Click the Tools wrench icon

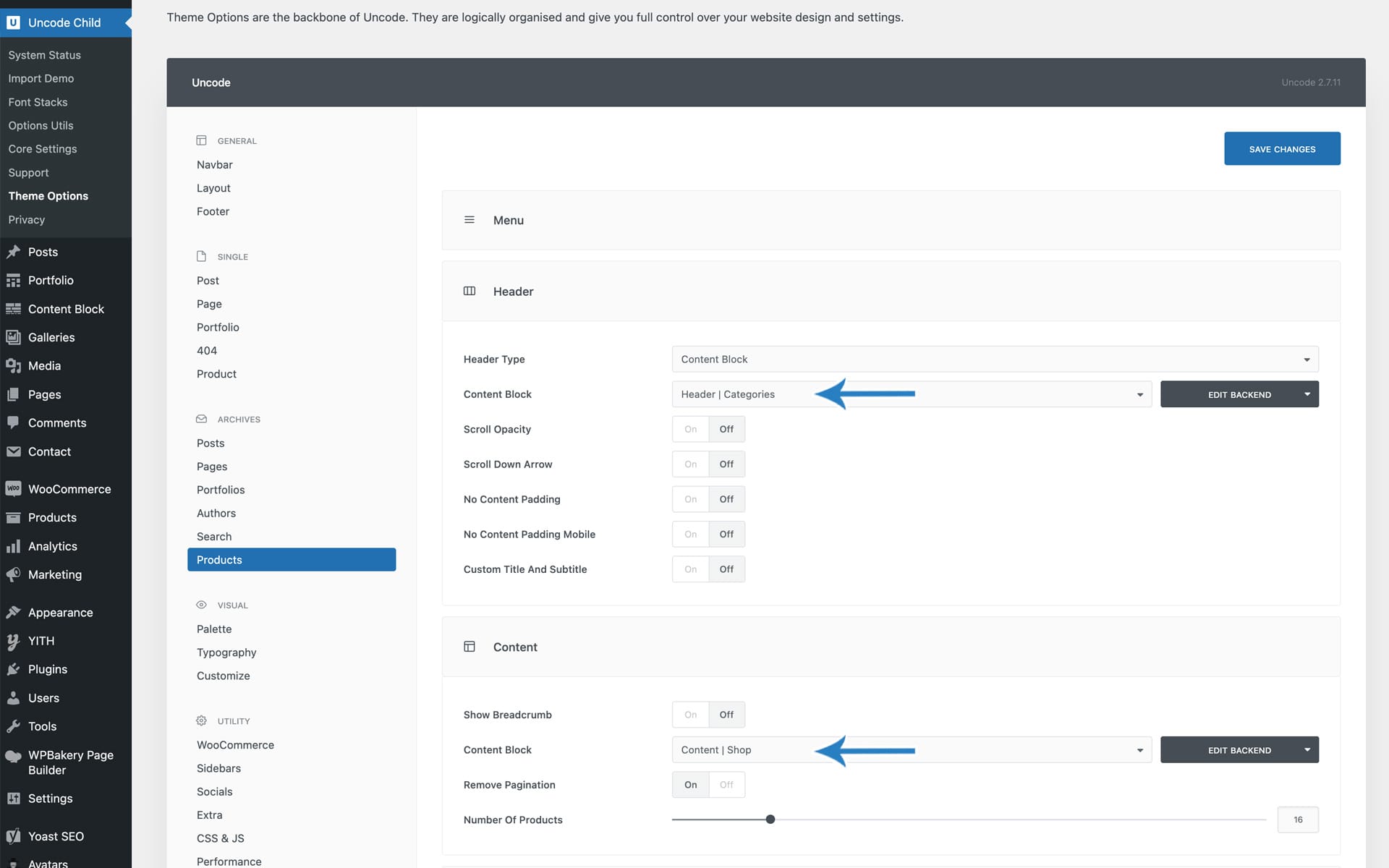(13, 726)
